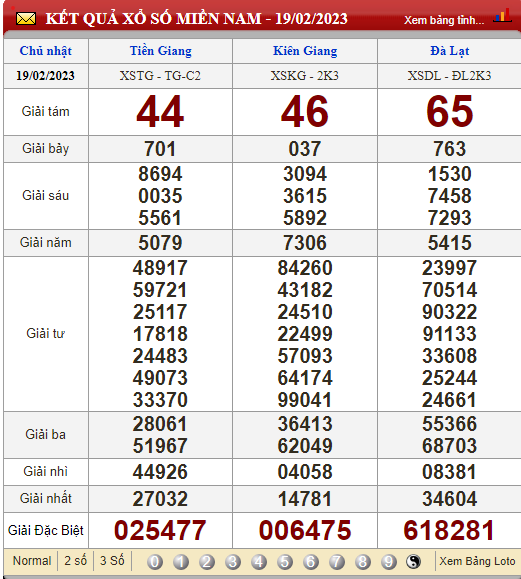This screenshot has width=521, height=579.
Task: Click special prize number 618281
Action: coord(449,531)
